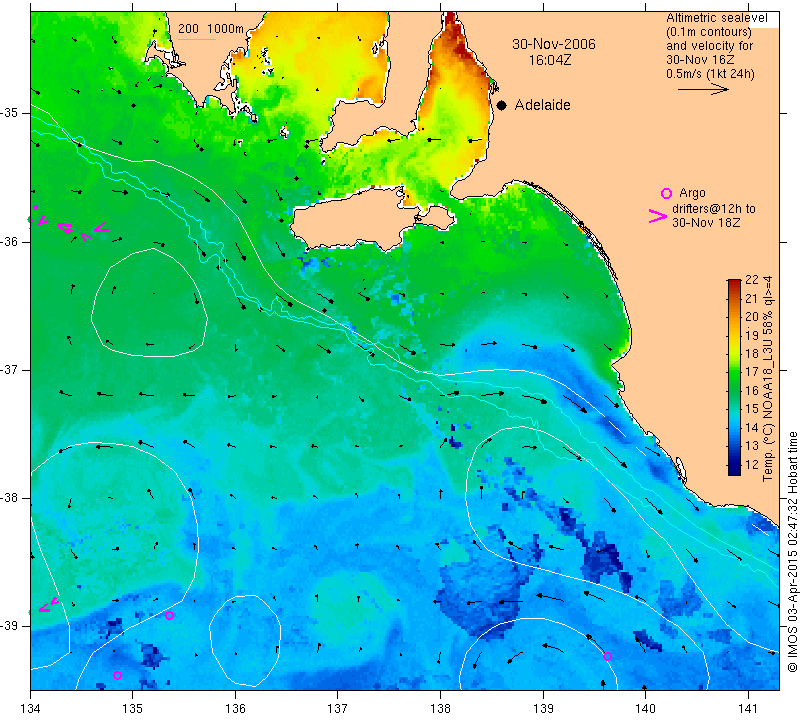The image size is (800, 720).
Task: Click the '0.5m/s (1kt 24h)' scale text
Action: (710, 74)
